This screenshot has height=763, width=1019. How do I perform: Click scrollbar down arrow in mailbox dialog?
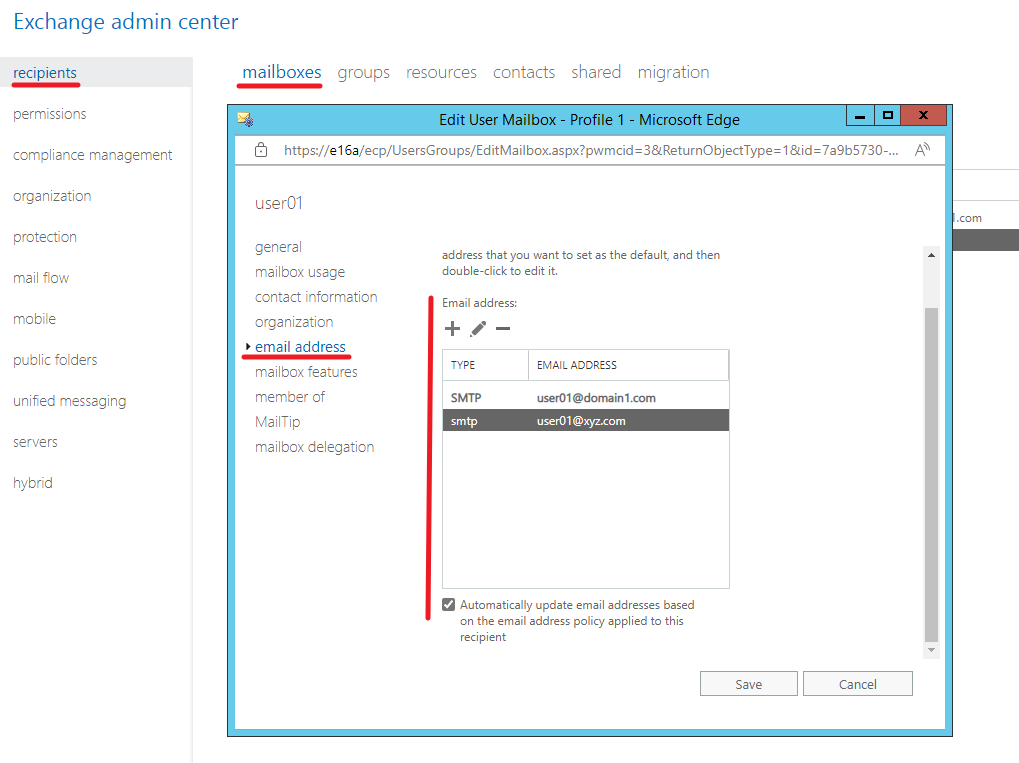[931, 650]
